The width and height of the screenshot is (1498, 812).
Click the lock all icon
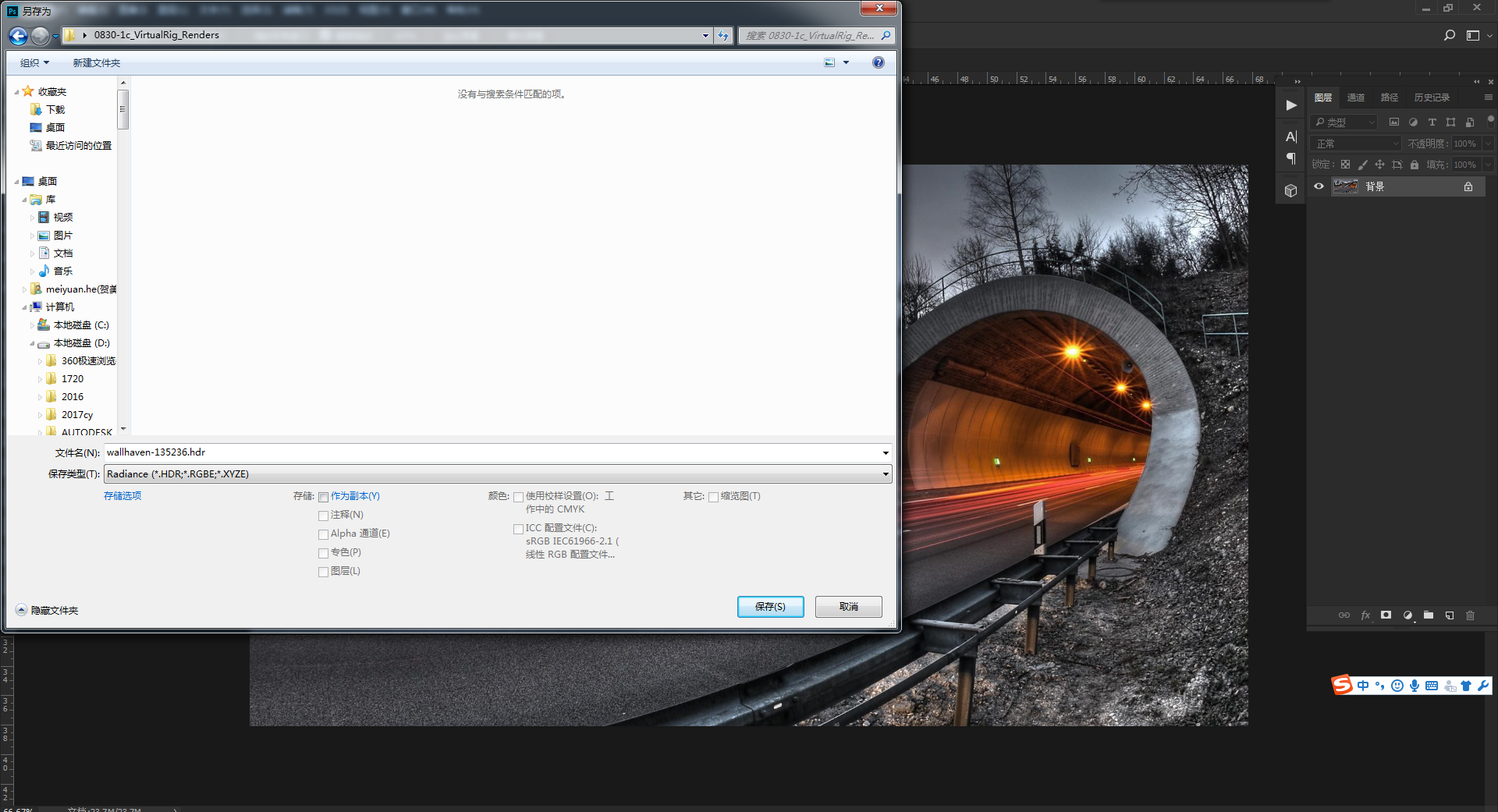pyautogui.click(x=1415, y=165)
